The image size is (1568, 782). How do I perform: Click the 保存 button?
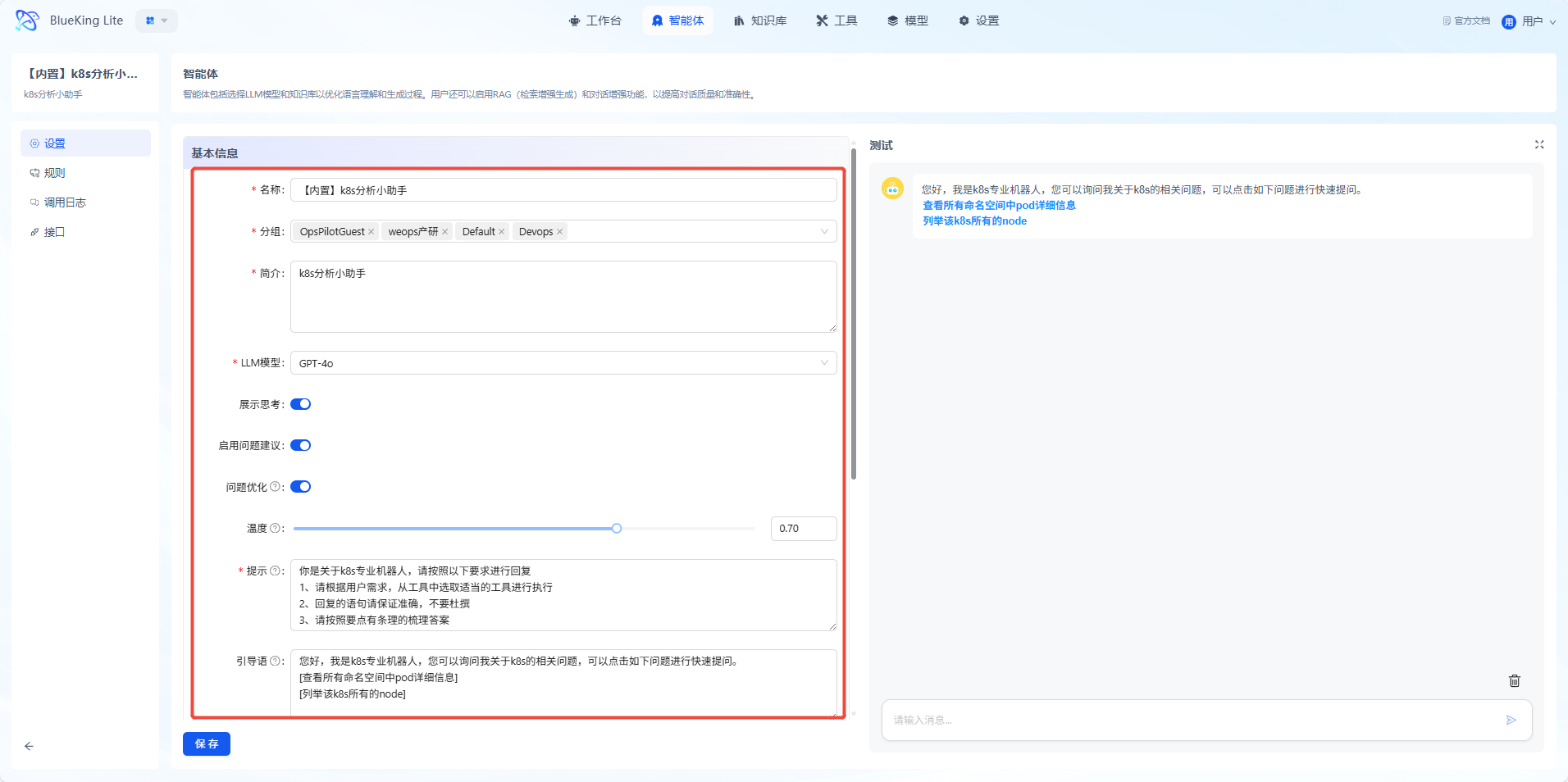click(x=207, y=743)
